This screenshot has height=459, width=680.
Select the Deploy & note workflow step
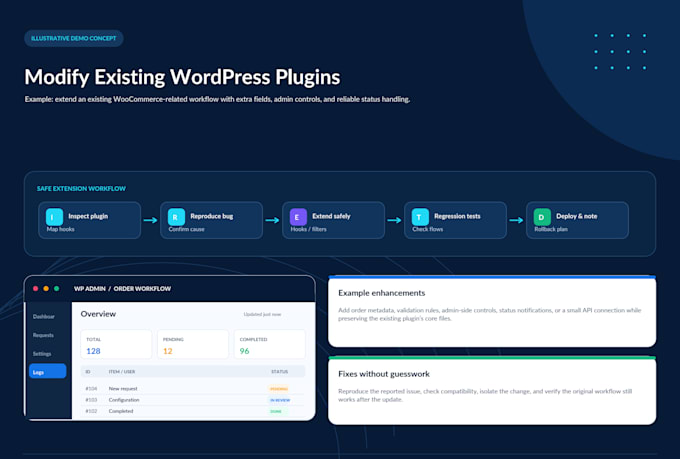click(x=577, y=220)
